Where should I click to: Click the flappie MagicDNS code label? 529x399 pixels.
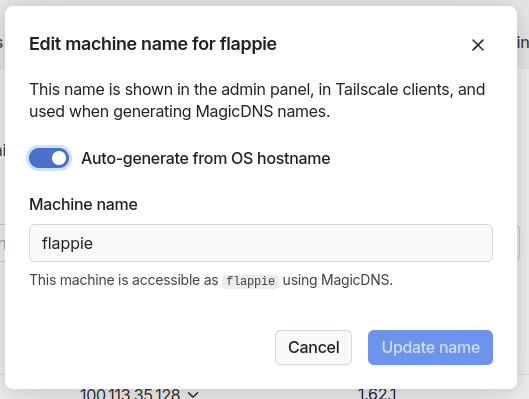(x=250, y=281)
